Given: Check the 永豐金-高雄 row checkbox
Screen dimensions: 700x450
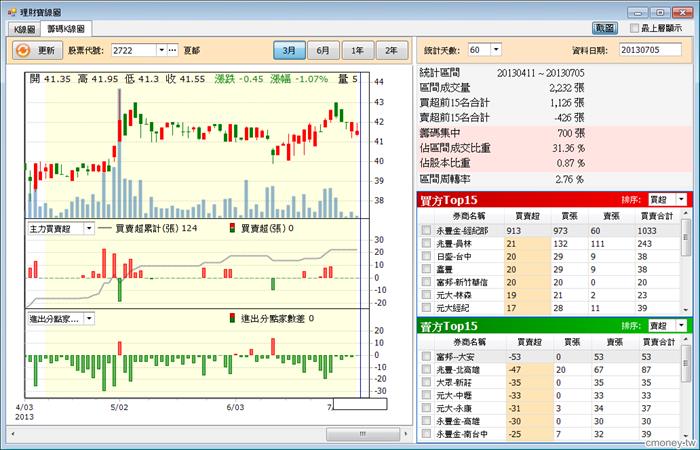Looking at the screenshot, I should (426, 421).
